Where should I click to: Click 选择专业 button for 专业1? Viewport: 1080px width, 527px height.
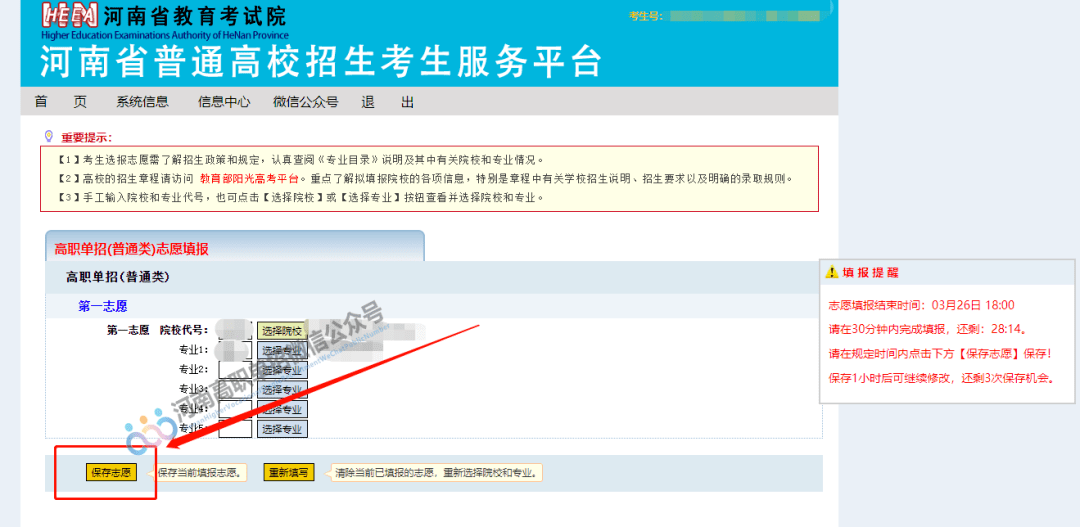282,351
